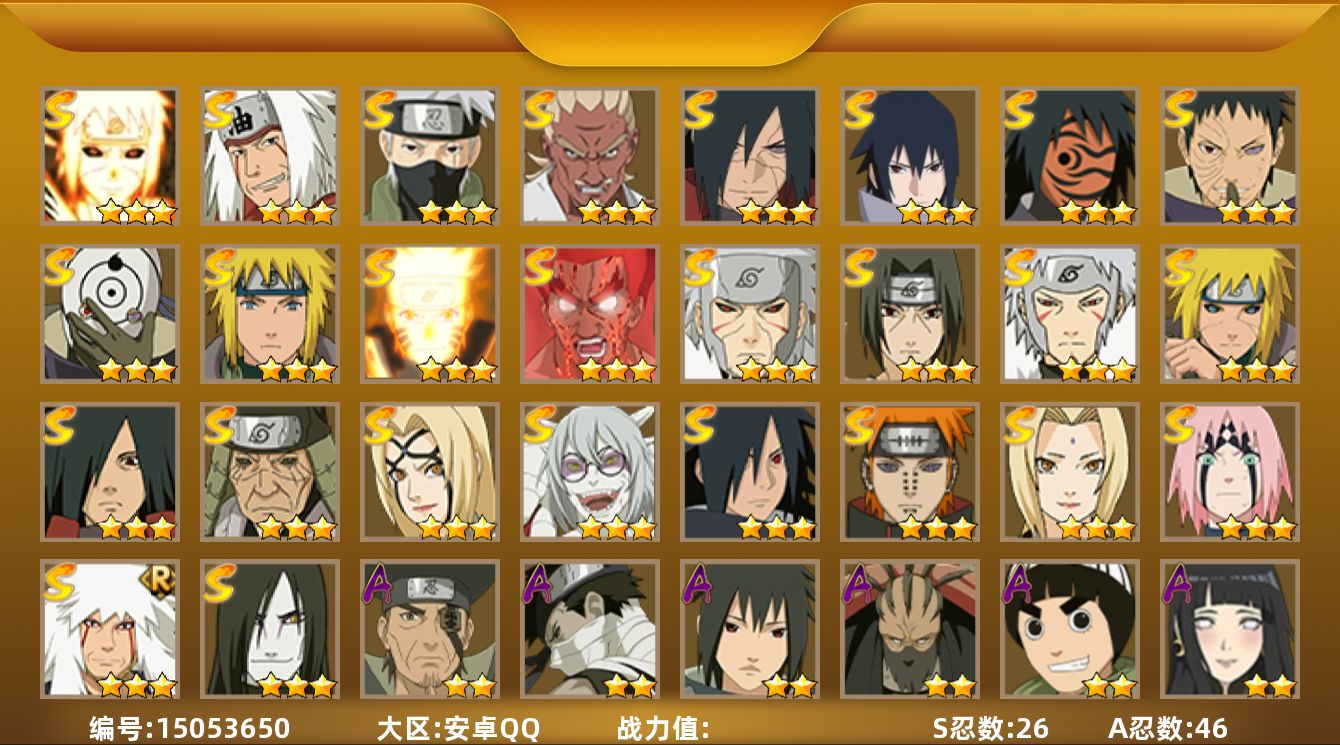Select the dark-skinned blond Raikage portrait
The height and width of the screenshot is (745, 1340).
pyautogui.click(x=589, y=156)
